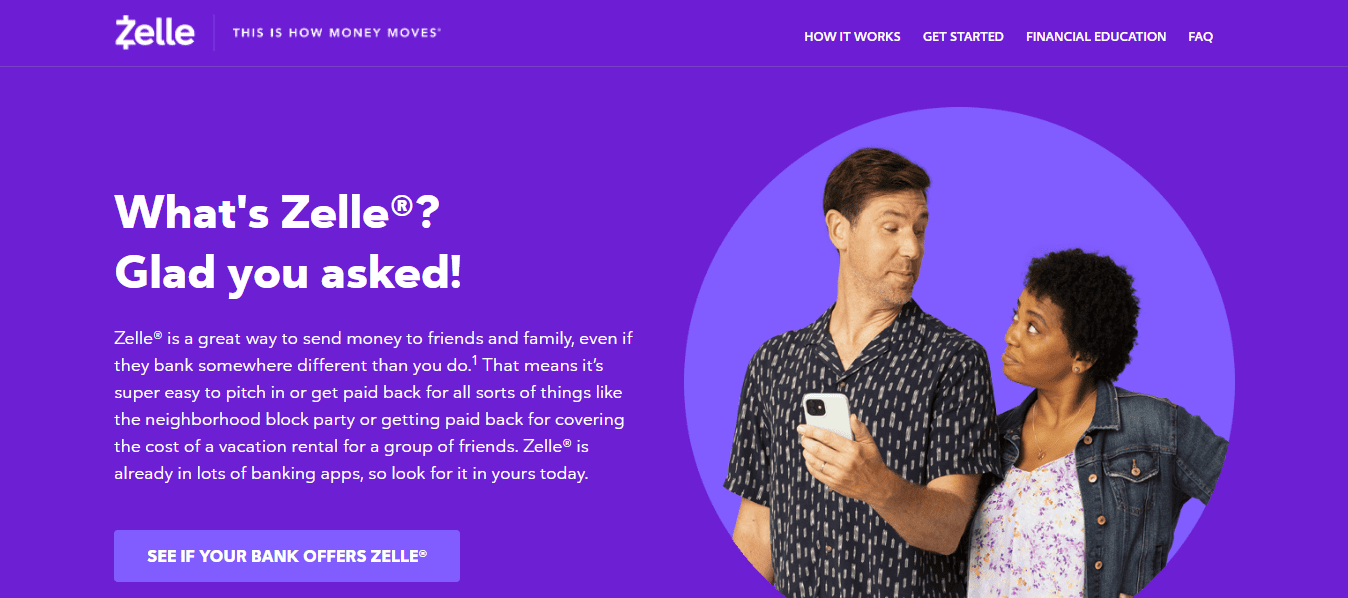Viewport: 1348px width, 598px height.
Task: Click the Zelle logo in the header
Action: [x=154, y=32]
